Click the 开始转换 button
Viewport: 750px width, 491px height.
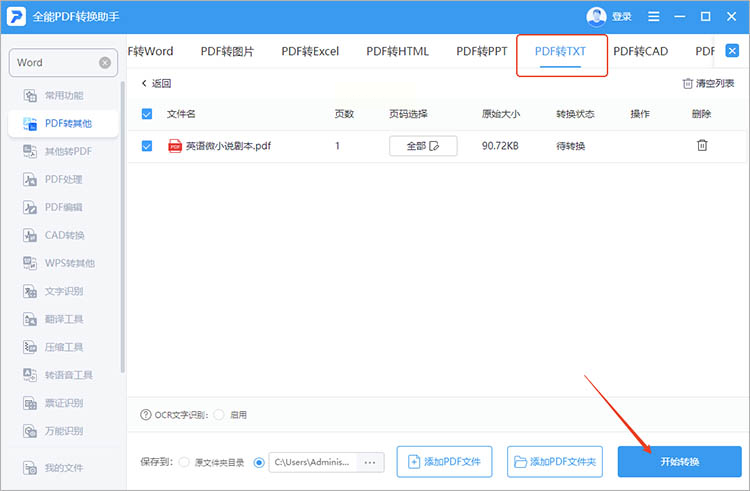pyautogui.click(x=679, y=461)
